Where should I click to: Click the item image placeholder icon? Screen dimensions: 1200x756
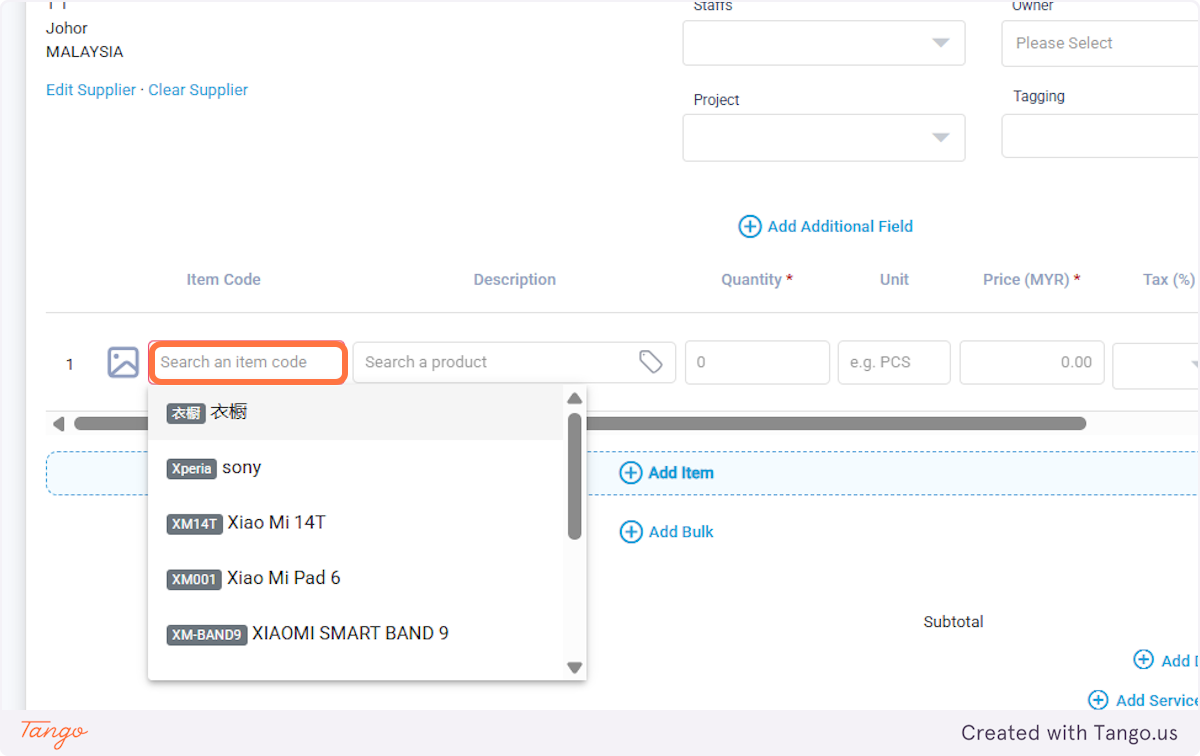click(123, 362)
